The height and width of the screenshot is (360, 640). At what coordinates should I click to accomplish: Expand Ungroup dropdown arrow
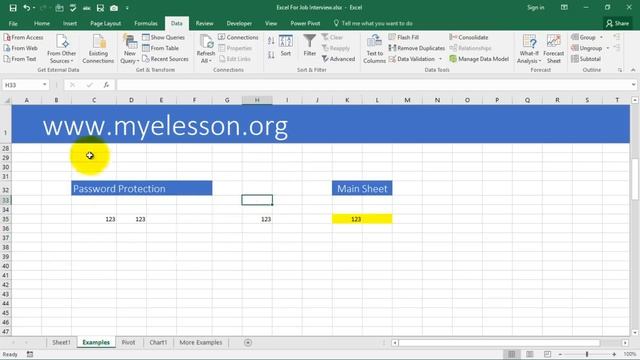pyautogui.click(x=608, y=48)
